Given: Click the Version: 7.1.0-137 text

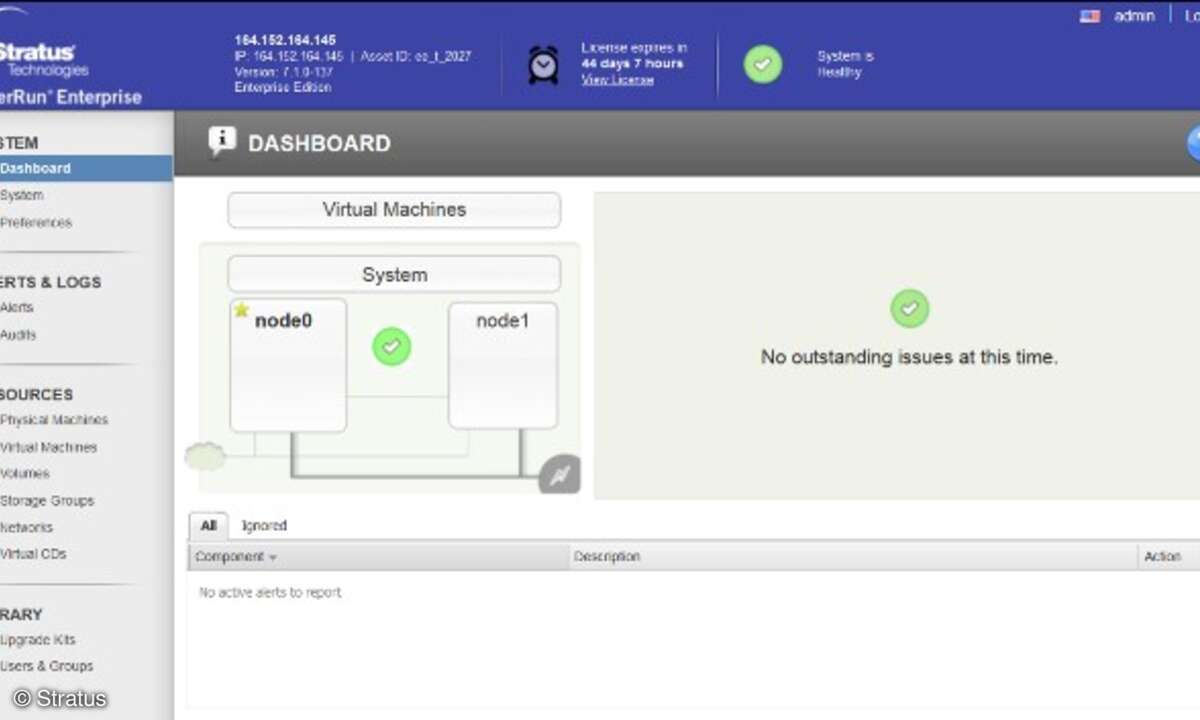Looking at the screenshot, I should click(x=283, y=72).
